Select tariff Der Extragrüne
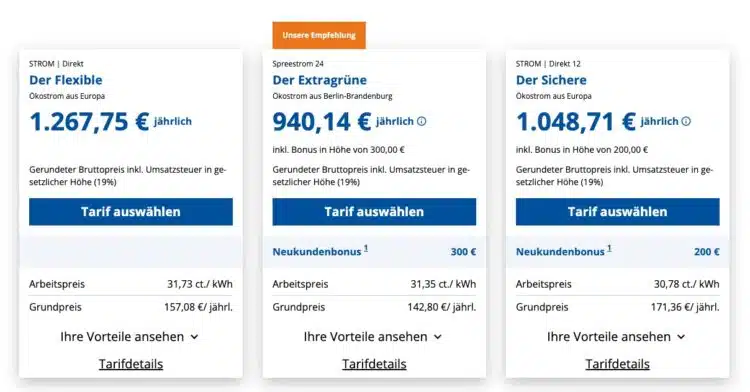 pos(374,212)
